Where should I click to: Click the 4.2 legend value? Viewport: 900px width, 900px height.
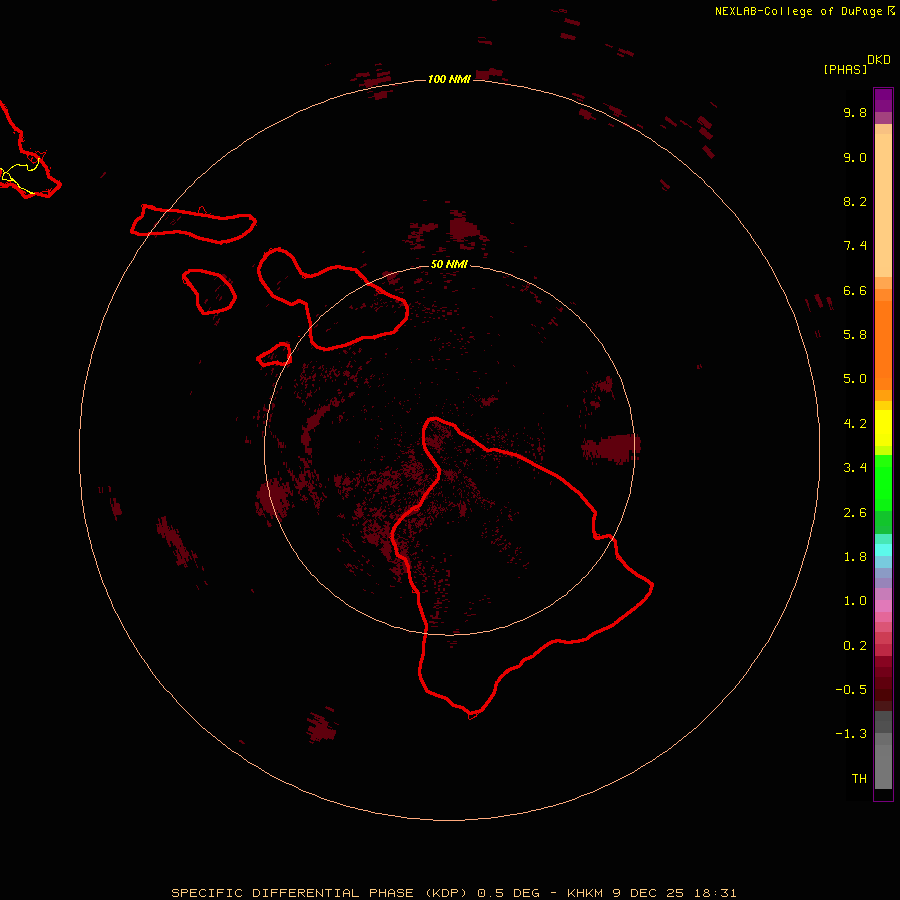point(855,424)
